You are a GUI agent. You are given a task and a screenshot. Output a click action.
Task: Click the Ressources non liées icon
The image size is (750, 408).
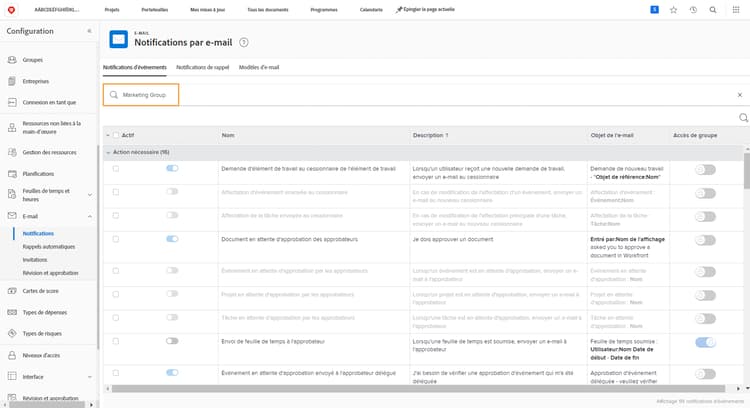click(12, 127)
